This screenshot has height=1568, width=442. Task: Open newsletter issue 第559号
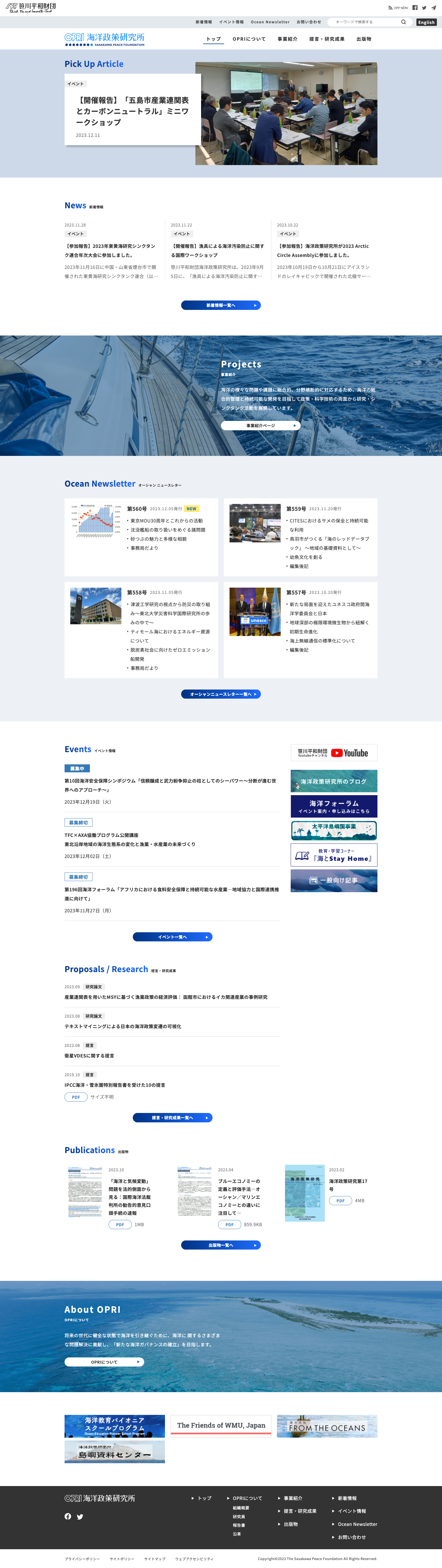click(296, 509)
